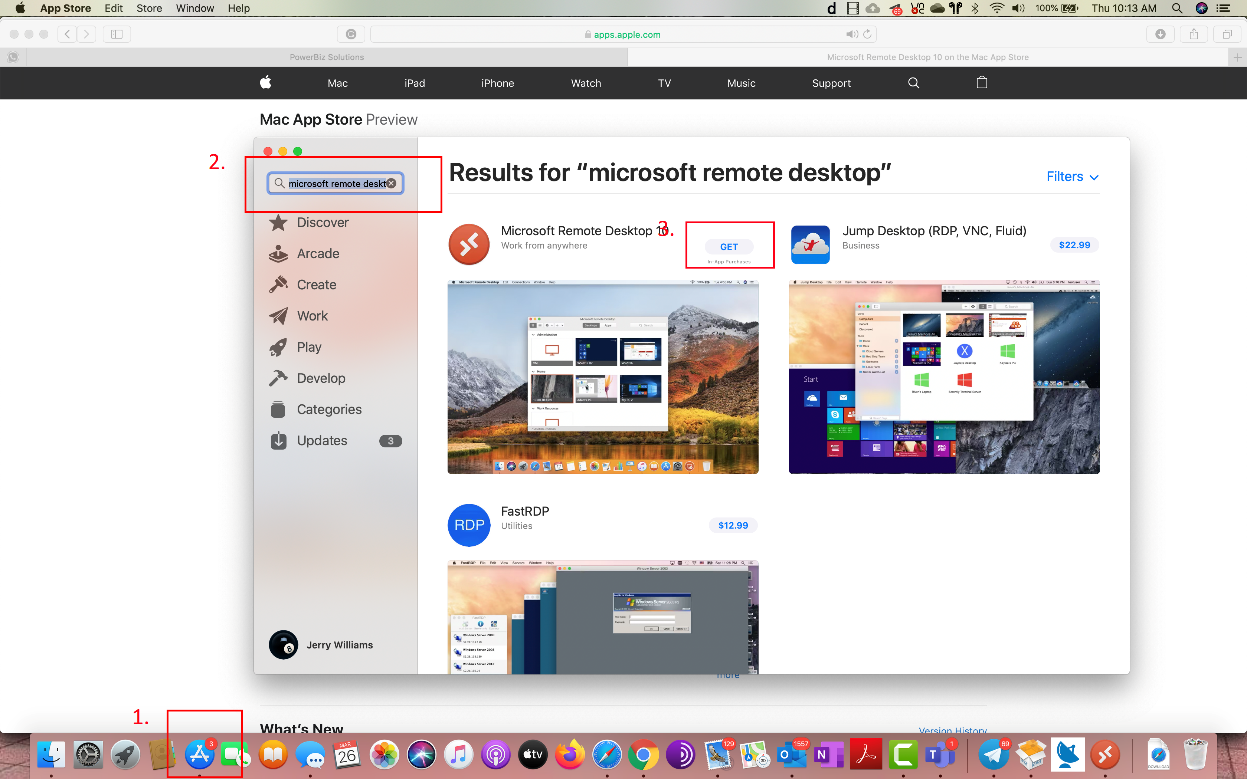Image resolution: width=1247 pixels, height=779 pixels.
Task: Open the Apple menu in menu bar
Action: pos(19,8)
